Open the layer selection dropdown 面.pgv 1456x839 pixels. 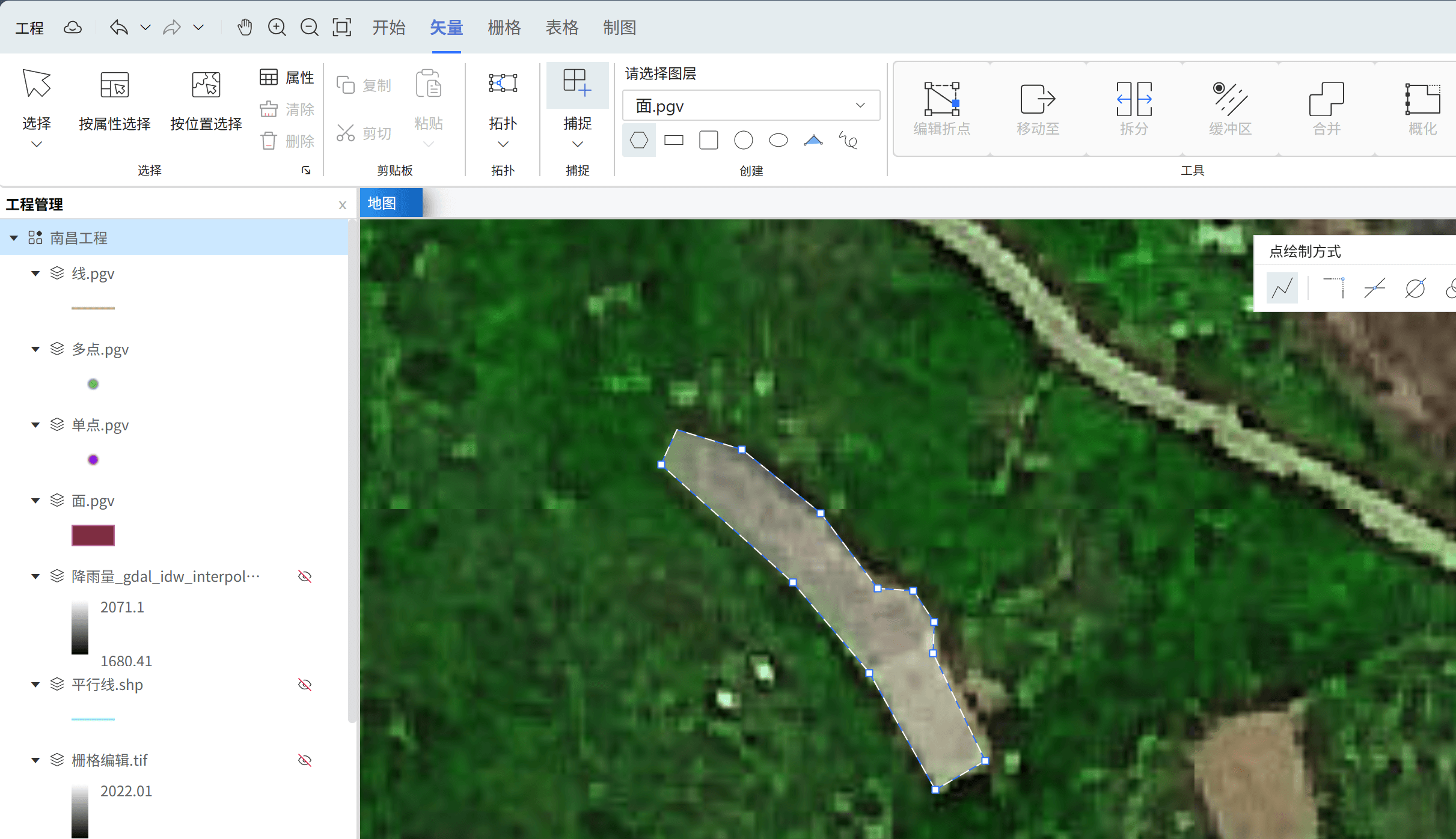750,106
